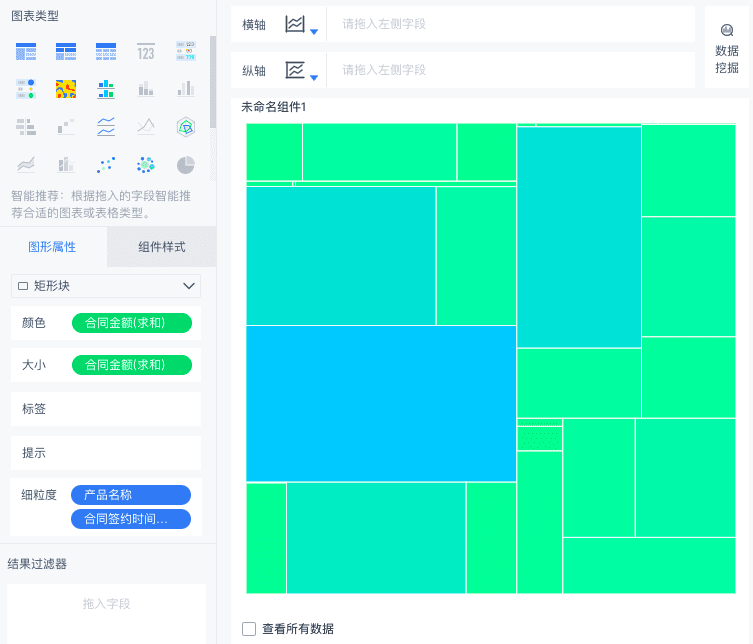Select the KPI 123 indicator card type
This screenshot has width=753, height=644.
(x=146, y=51)
